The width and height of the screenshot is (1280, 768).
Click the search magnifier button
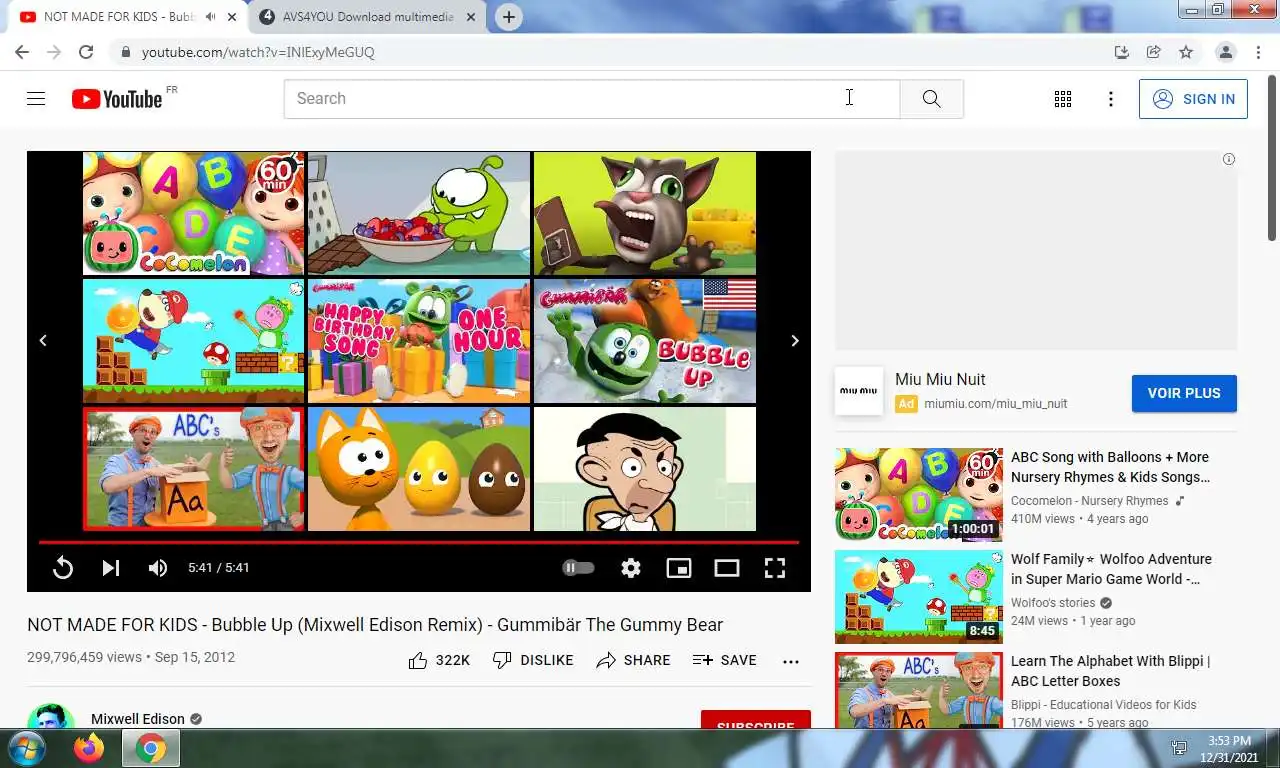[931, 99]
